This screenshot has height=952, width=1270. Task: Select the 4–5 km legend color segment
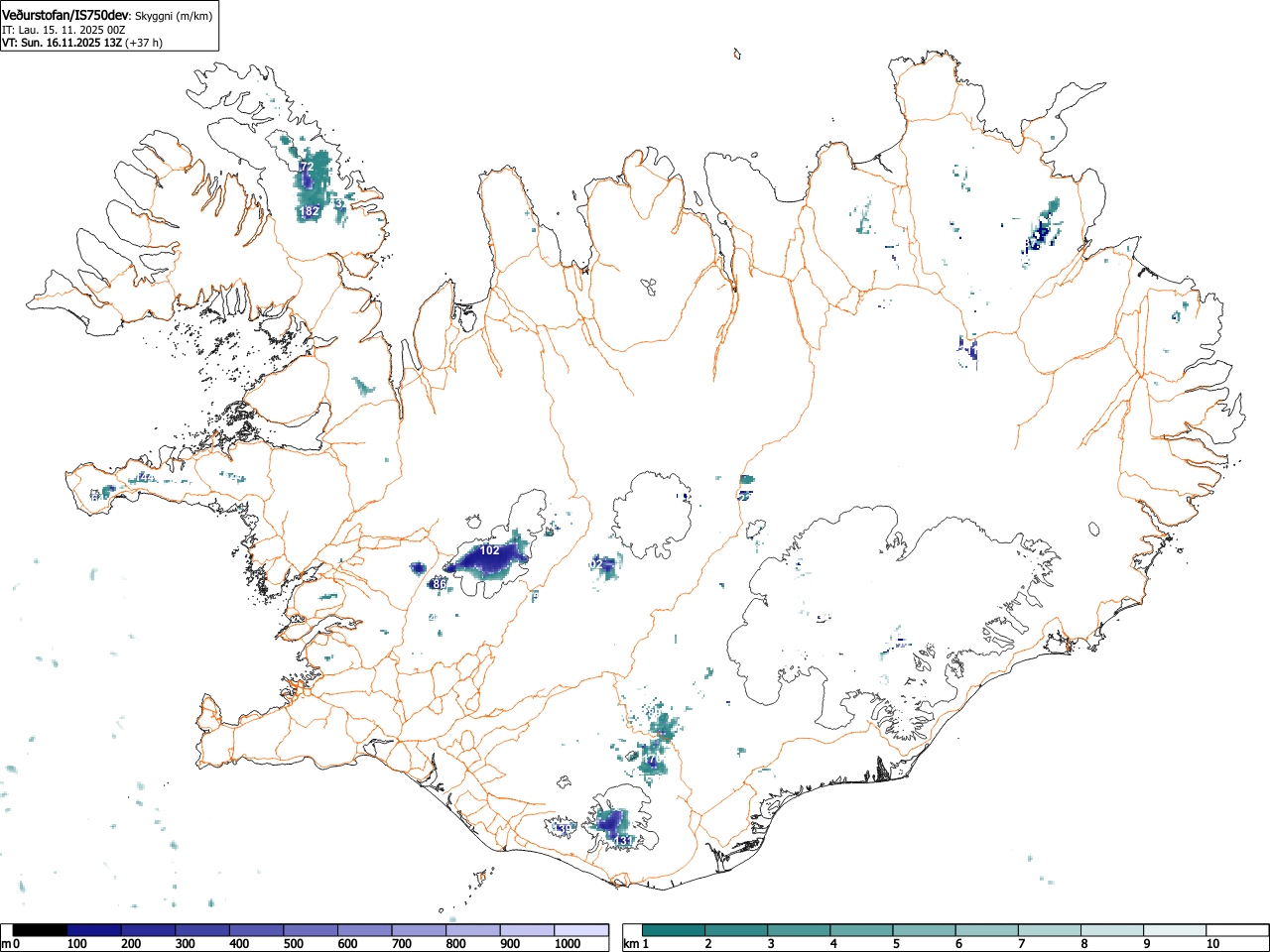861,930
